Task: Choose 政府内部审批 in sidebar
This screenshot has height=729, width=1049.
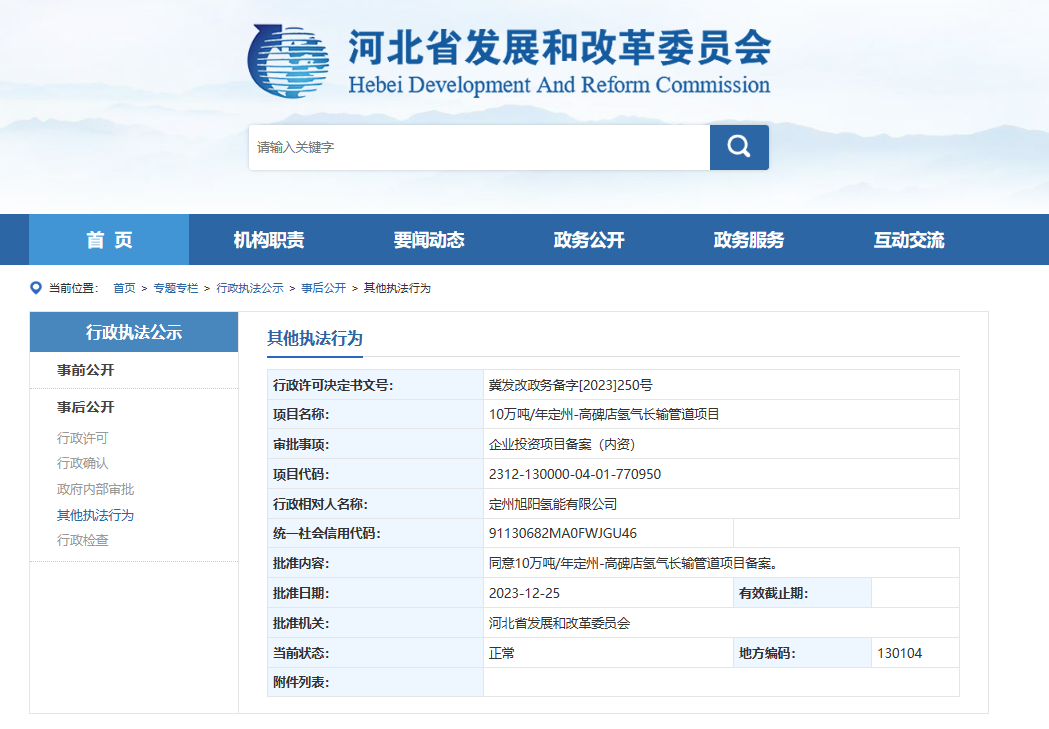Action: [x=95, y=489]
